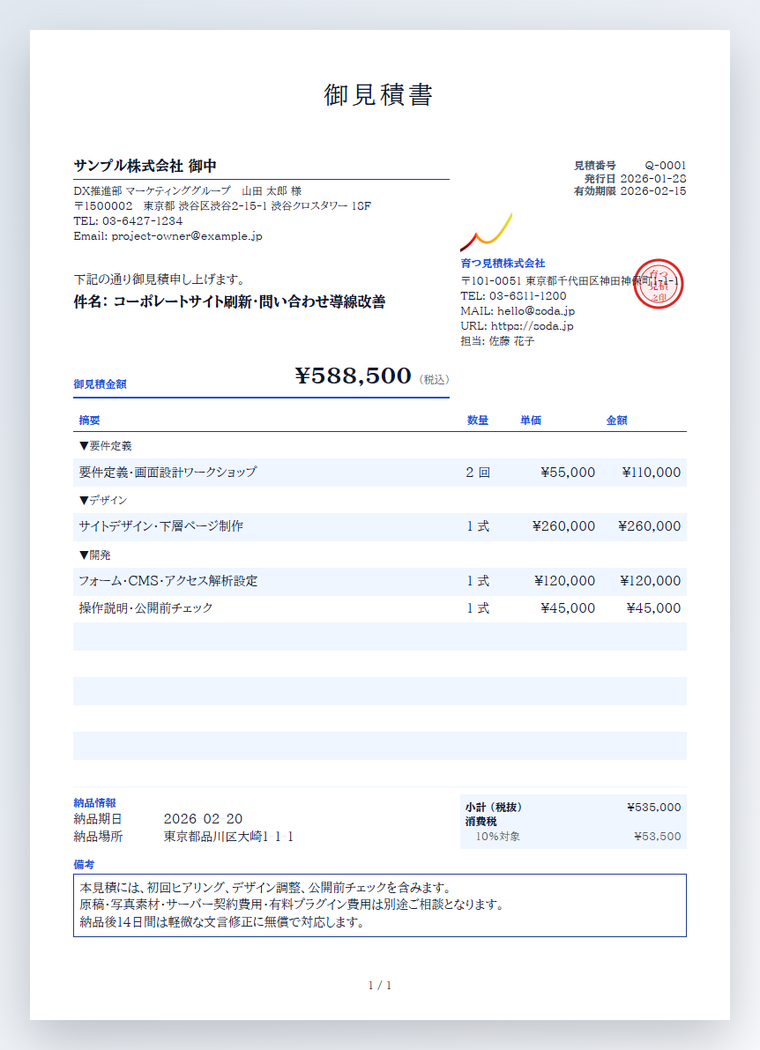Click the quote number Q-0001

point(666,165)
